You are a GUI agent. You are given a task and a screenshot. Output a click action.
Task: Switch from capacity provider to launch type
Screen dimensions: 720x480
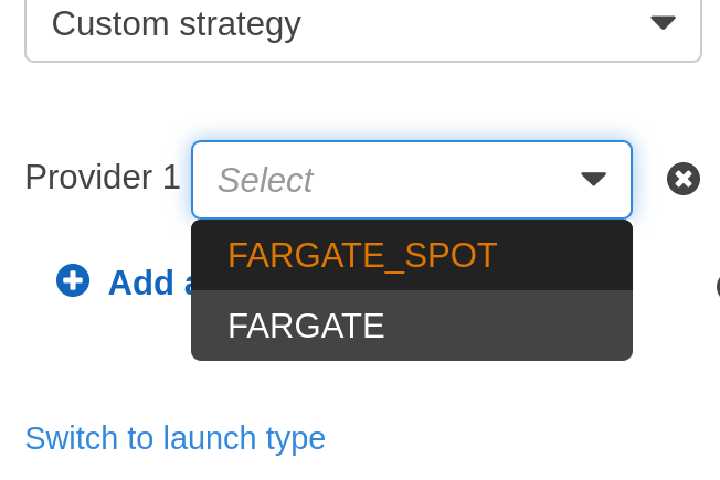[175, 438]
